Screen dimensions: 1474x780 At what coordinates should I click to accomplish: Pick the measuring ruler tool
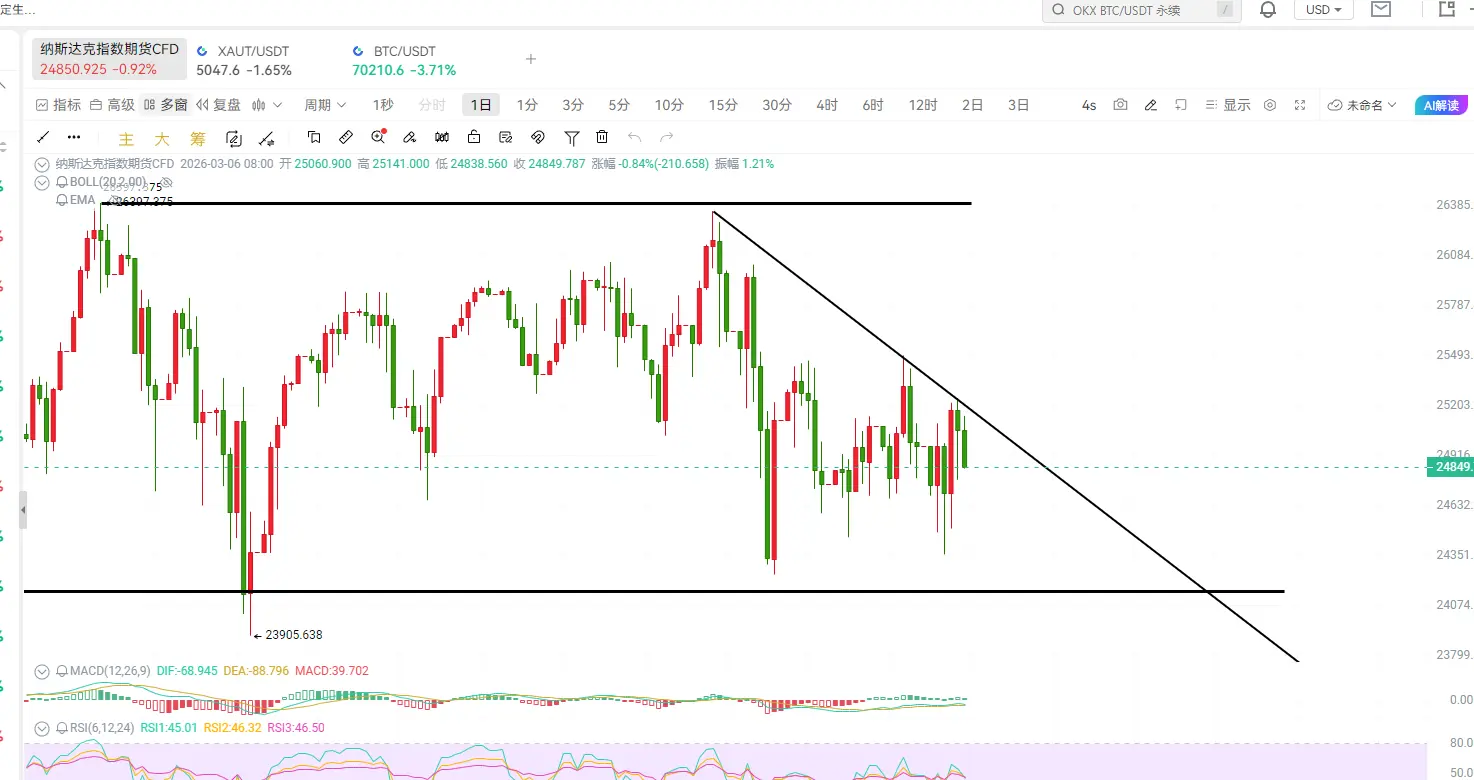[346, 137]
